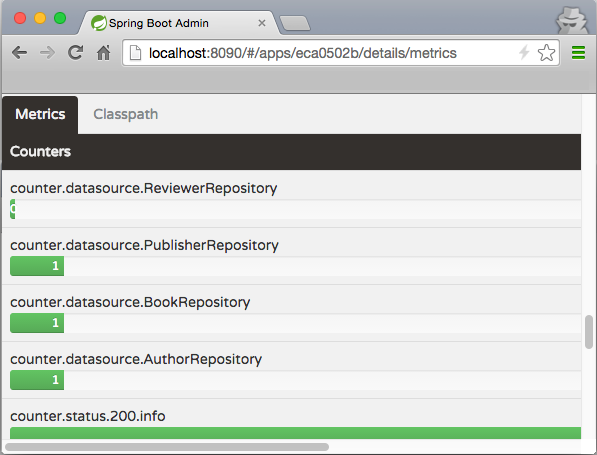Image resolution: width=597 pixels, height=455 pixels.
Task: Click the horizontal scrollbar at bottom
Action: 167,447
